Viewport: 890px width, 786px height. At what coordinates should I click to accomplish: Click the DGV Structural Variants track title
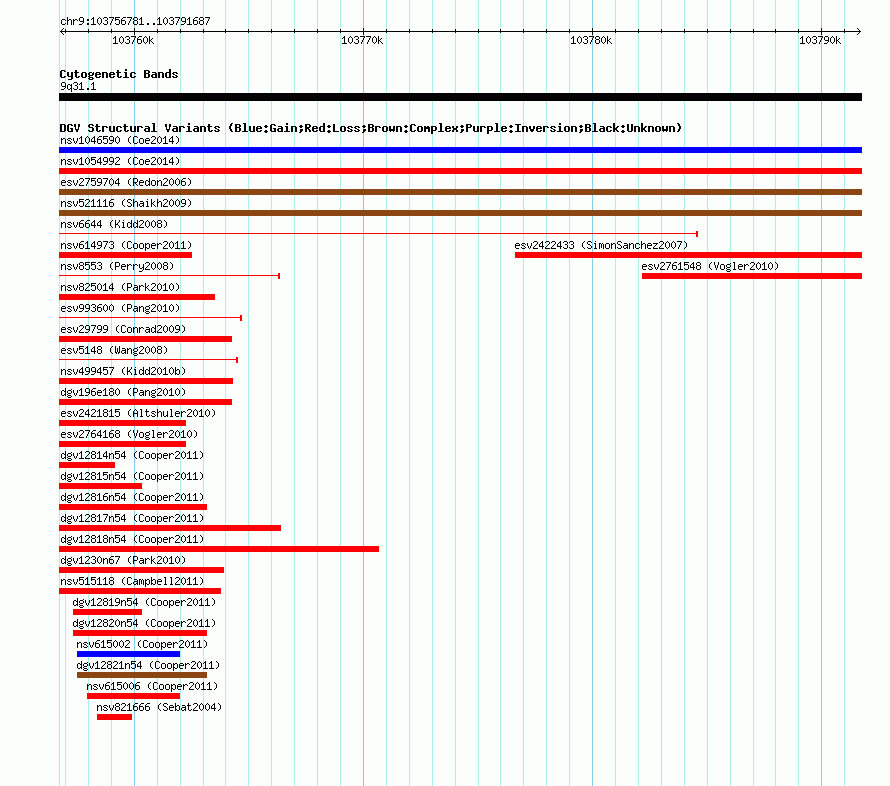tap(371, 128)
